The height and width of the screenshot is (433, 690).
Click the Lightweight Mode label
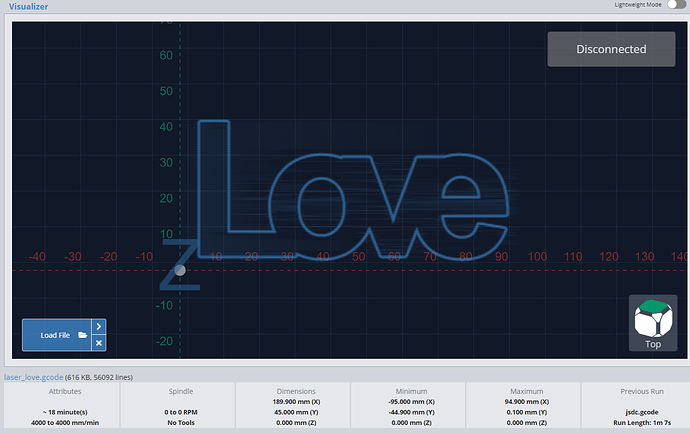[x=638, y=4]
